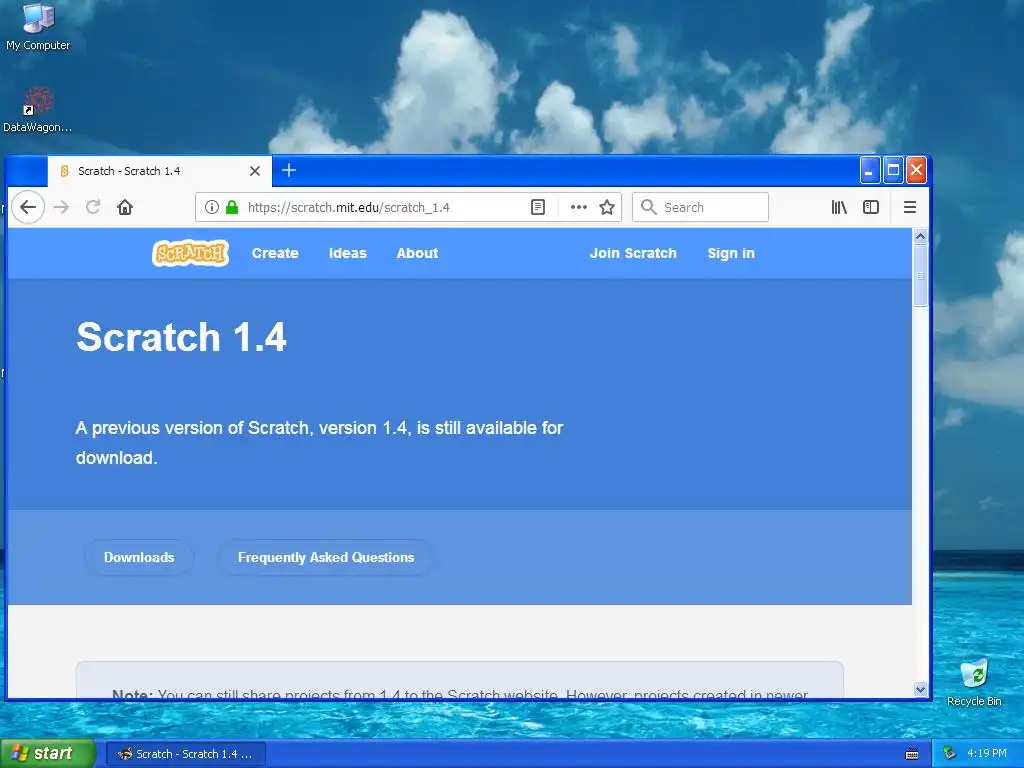Click the forward navigation arrow
The width and height of the screenshot is (1024, 768).
[61, 208]
